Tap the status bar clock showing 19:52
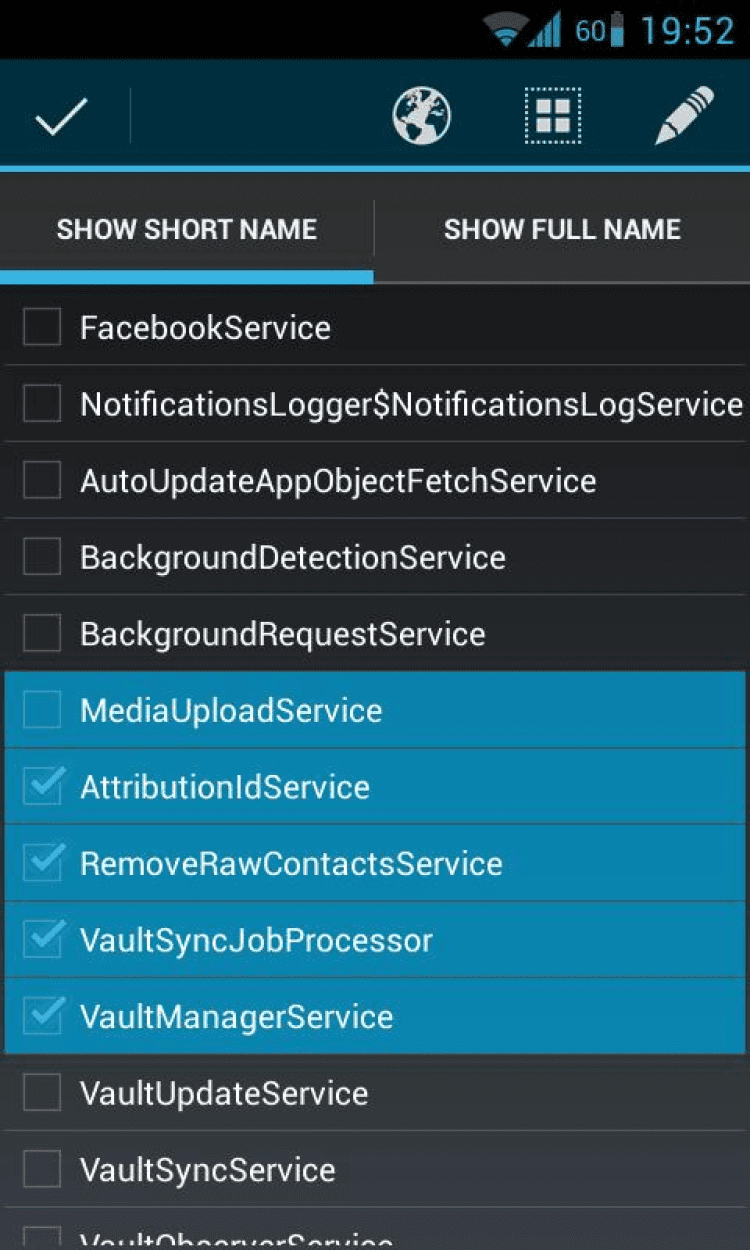Image resolution: width=750 pixels, height=1250 pixels. pos(687,31)
